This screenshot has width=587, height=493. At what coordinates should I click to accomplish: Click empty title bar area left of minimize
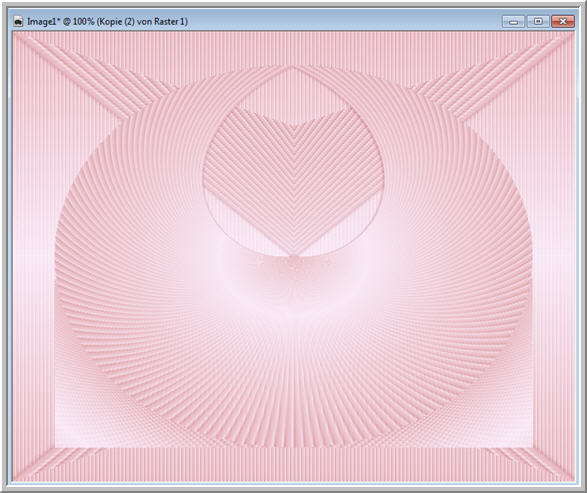[x=344, y=22]
